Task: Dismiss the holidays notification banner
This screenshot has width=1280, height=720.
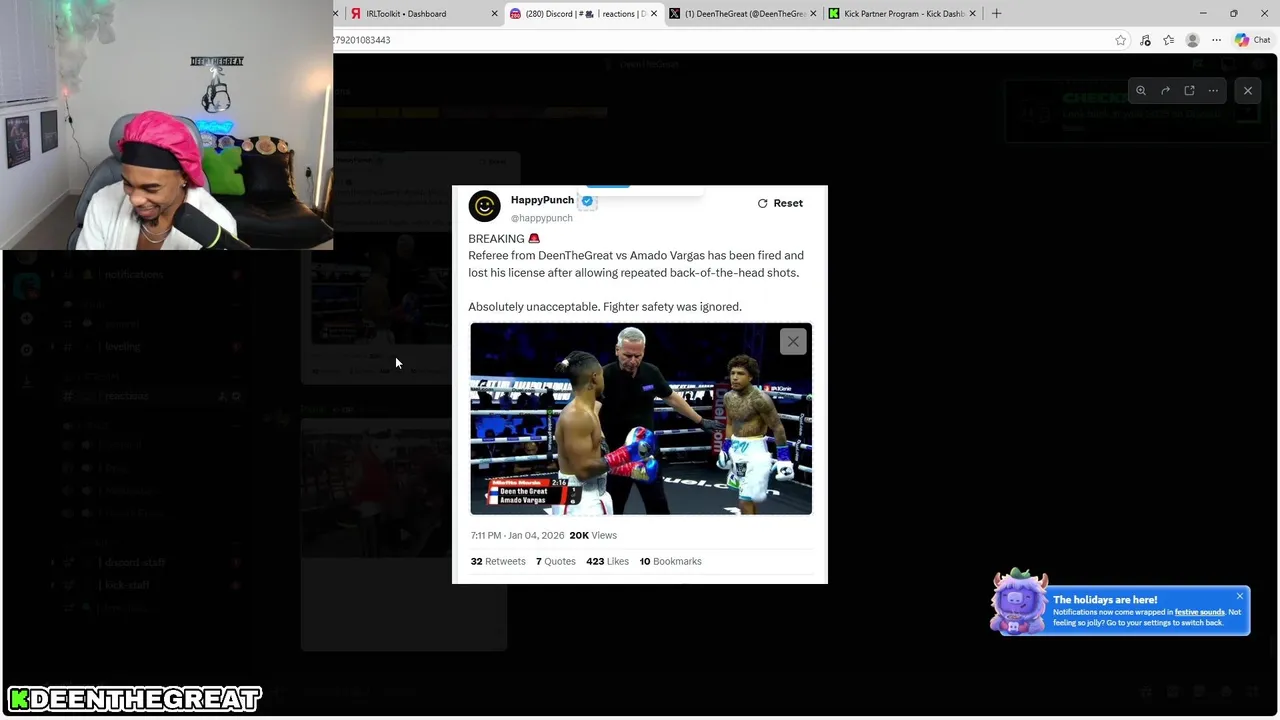Action: click(1239, 597)
